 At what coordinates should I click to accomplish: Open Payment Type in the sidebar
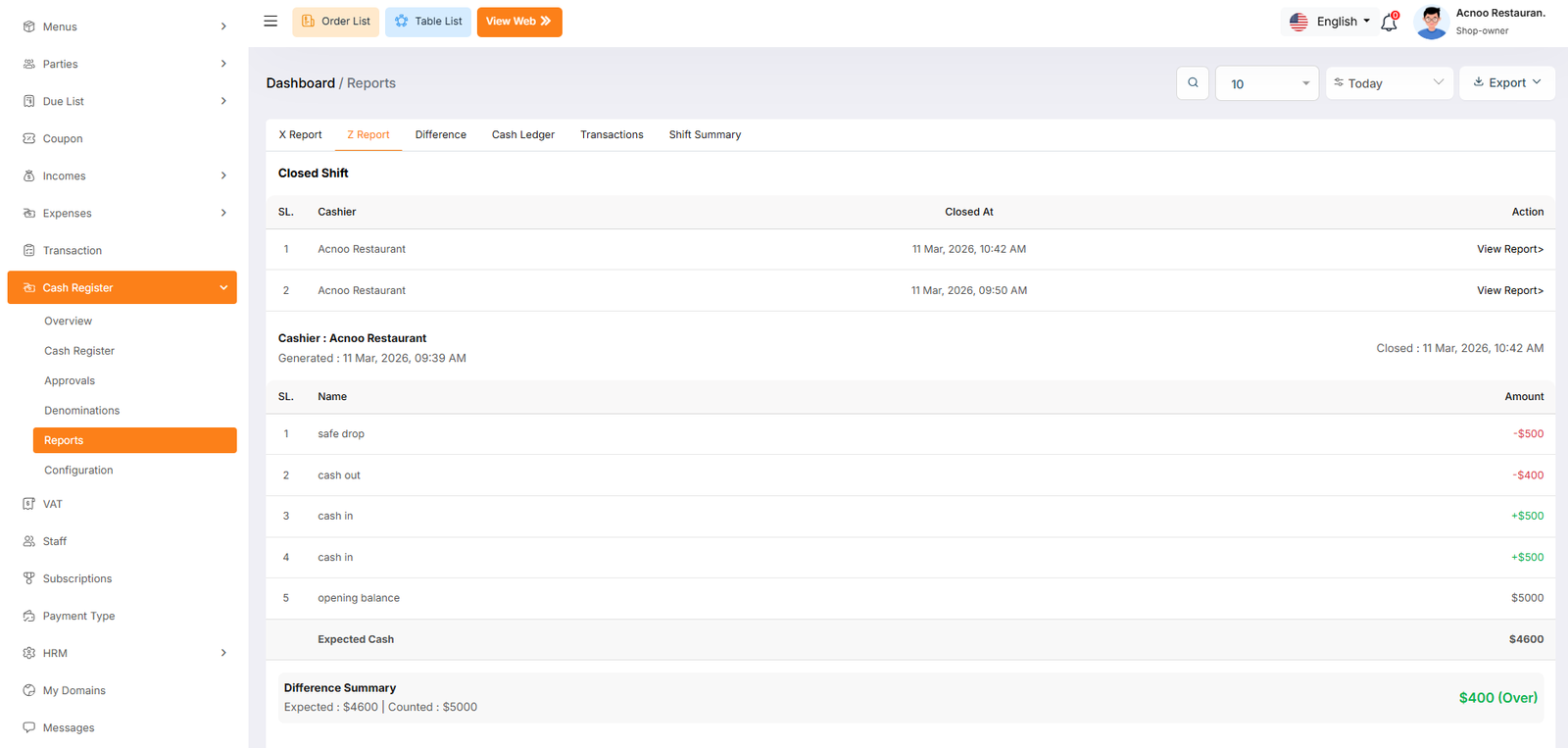coord(78,616)
